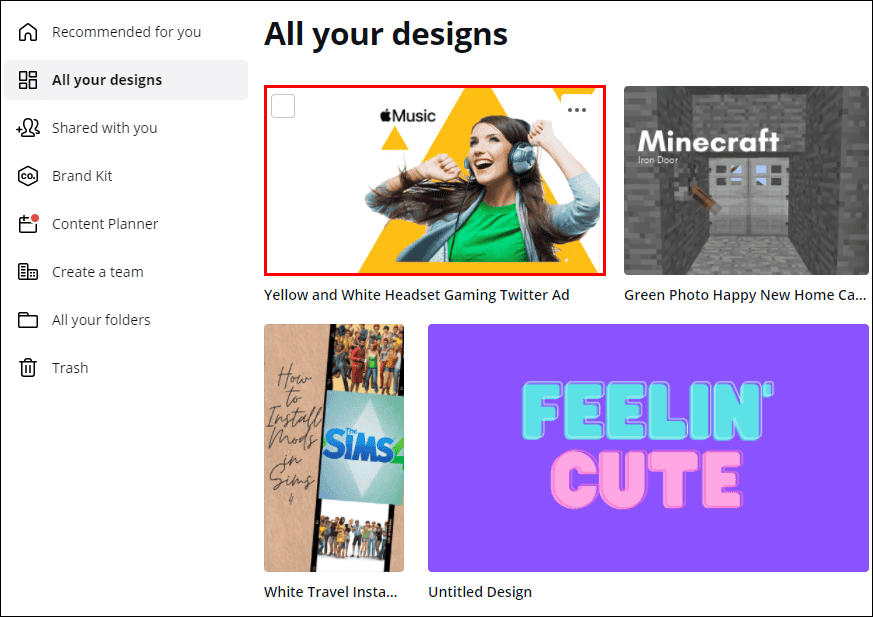
Task: Open the Untitled Design project
Action: click(647, 447)
